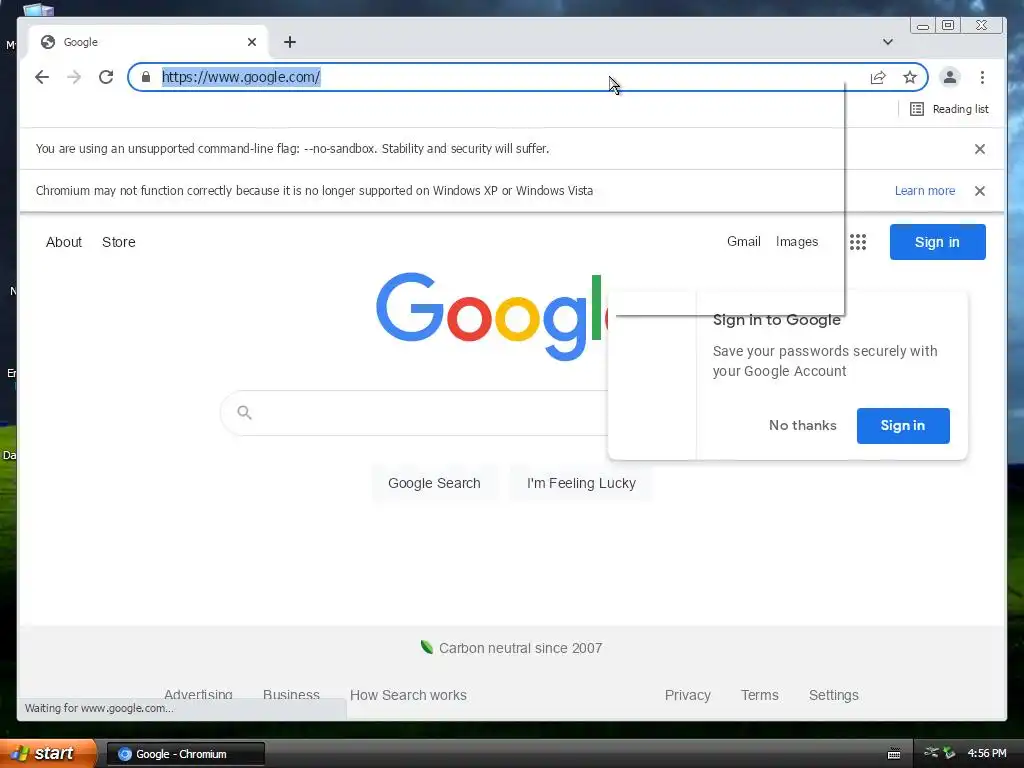Dismiss the Windows XP unsupported warning
The width and height of the screenshot is (1024, 768).
[980, 191]
